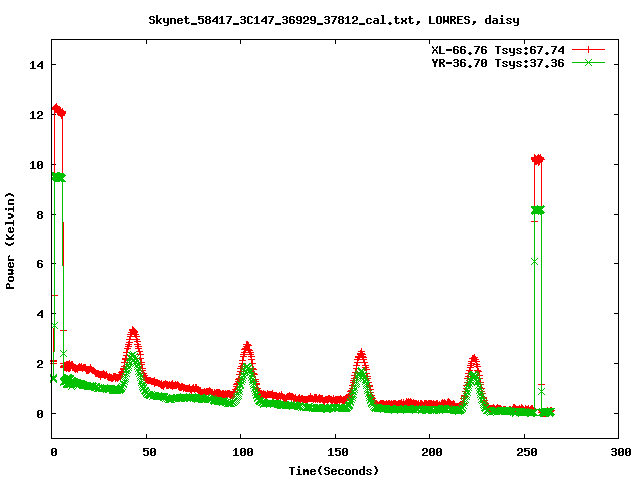Click the y-axis tick label 8

pos(40,215)
